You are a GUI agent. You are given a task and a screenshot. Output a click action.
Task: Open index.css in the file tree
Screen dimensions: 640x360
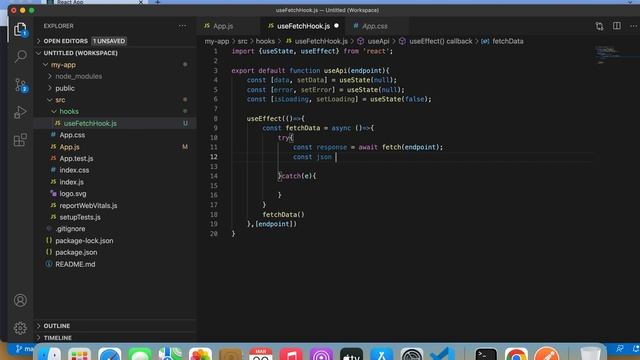[74, 170]
